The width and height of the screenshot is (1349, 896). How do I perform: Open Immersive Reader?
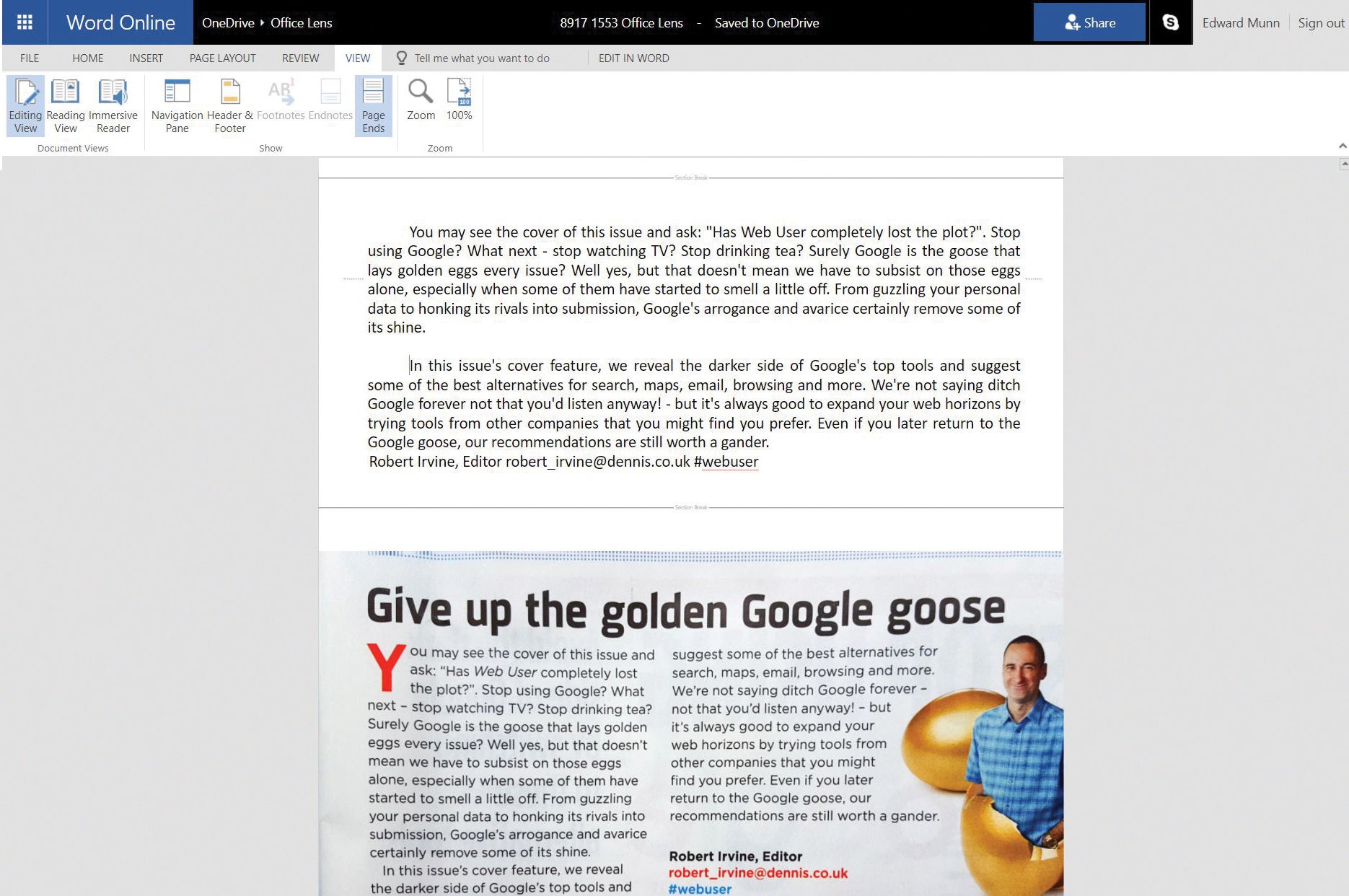pyautogui.click(x=113, y=106)
